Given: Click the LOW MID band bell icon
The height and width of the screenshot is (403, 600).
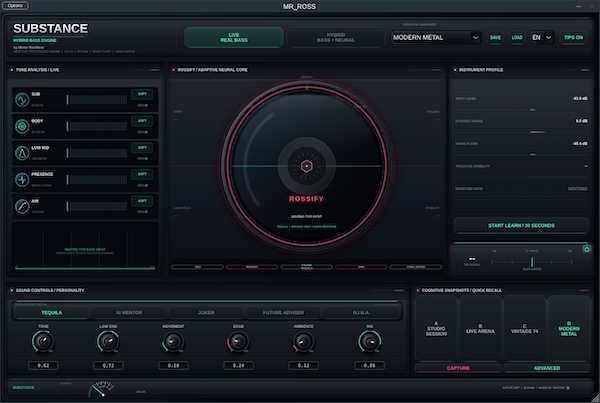Looking at the screenshot, I should tap(22, 153).
